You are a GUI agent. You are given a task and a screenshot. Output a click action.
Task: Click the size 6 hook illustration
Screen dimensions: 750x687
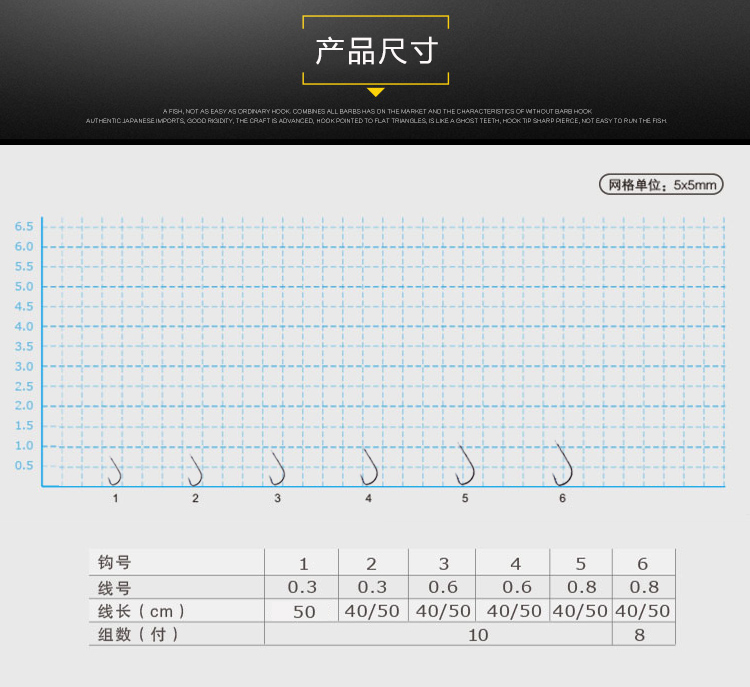click(563, 462)
